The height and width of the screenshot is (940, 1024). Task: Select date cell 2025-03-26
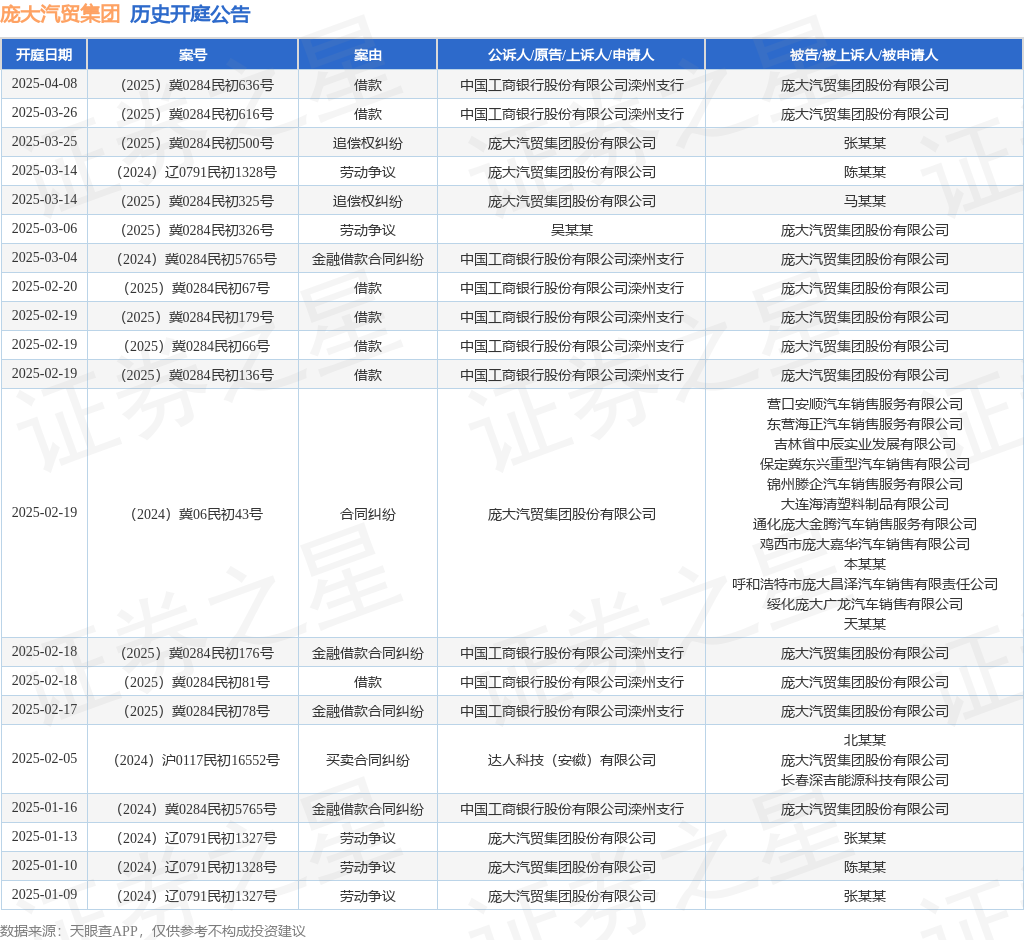coord(44,112)
